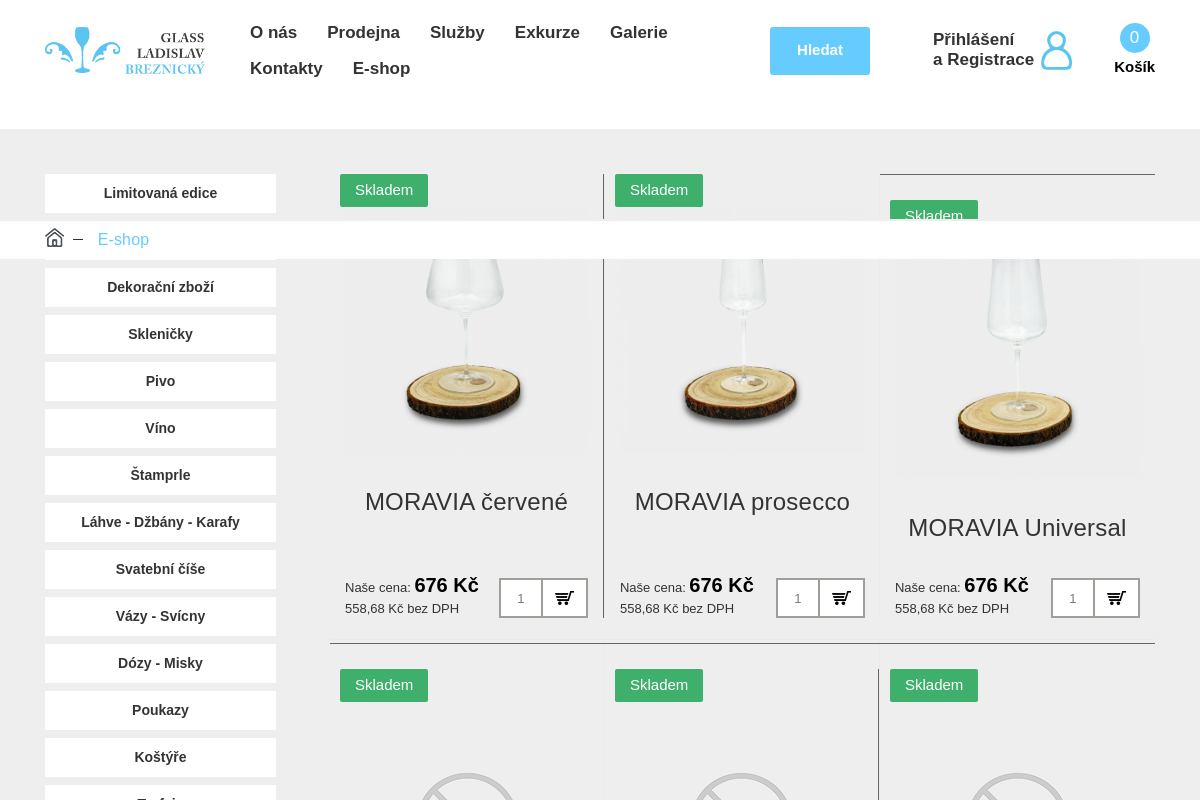Select Štamprle category

[x=160, y=475]
